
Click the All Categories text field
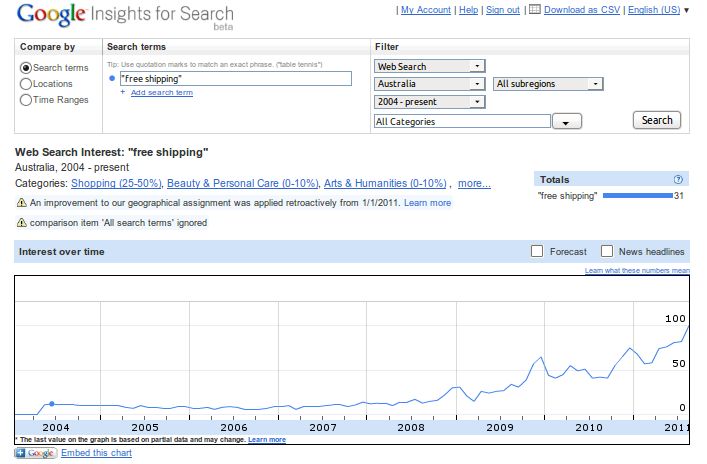point(462,121)
